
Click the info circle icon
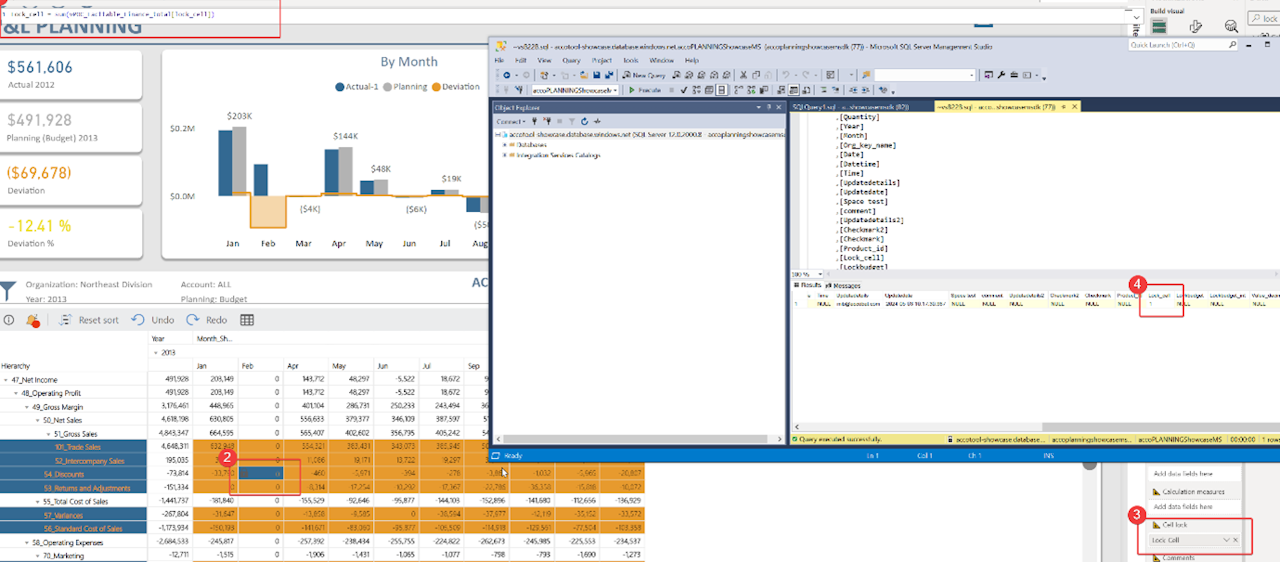coord(9,320)
